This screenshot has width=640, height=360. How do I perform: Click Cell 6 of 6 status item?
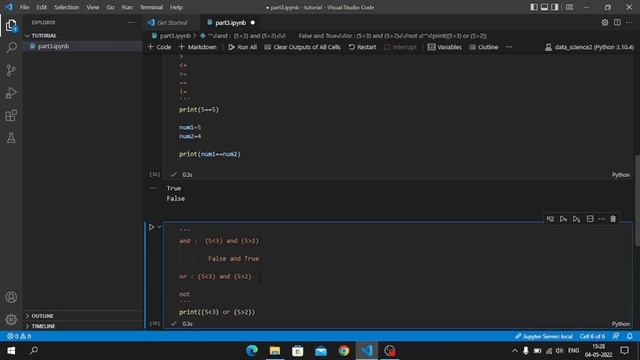pyautogui.click(x=592, y=336)
